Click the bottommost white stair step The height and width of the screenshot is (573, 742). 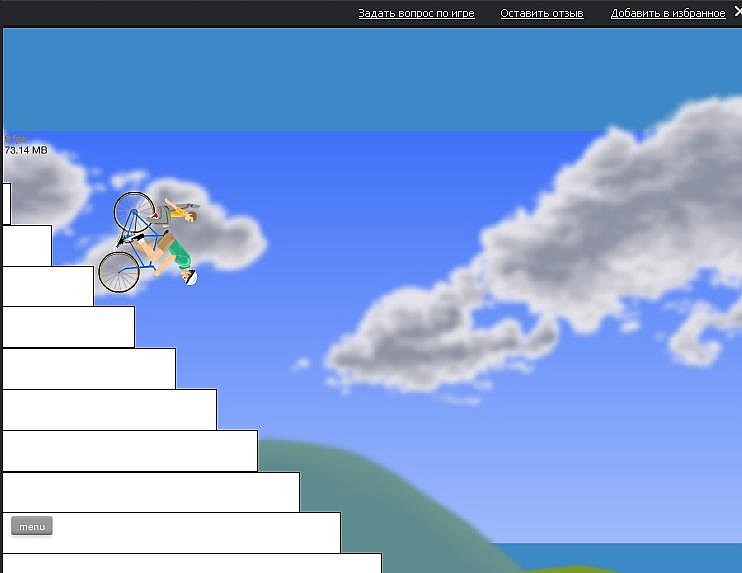point(192,563)
